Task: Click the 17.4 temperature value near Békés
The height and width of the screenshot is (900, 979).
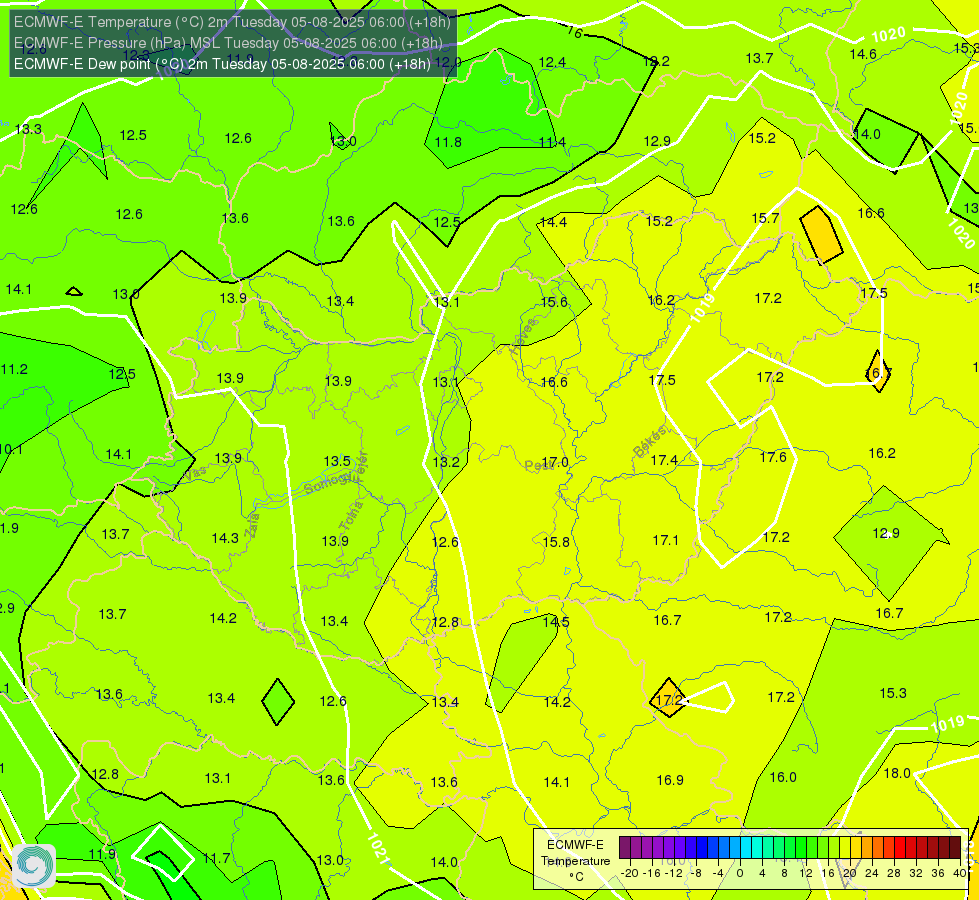Action: click(x=664, y=460)
